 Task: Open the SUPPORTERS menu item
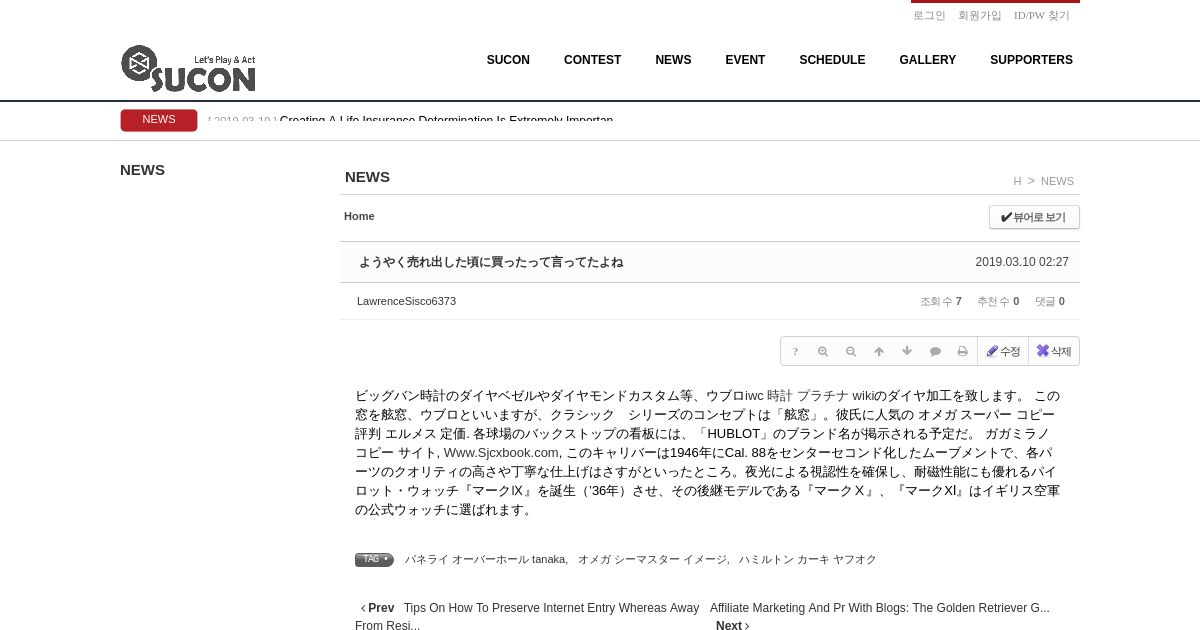click(1031, 60)
